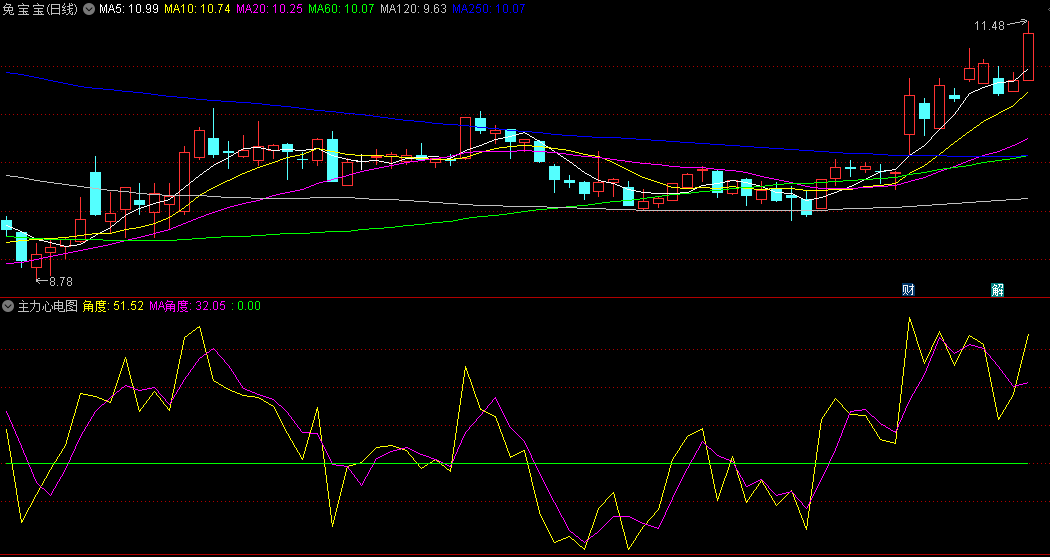This screenshot has width=1050, height=557.
Task: Select the MA20: 10.25 label
Action: click(270, 9)
